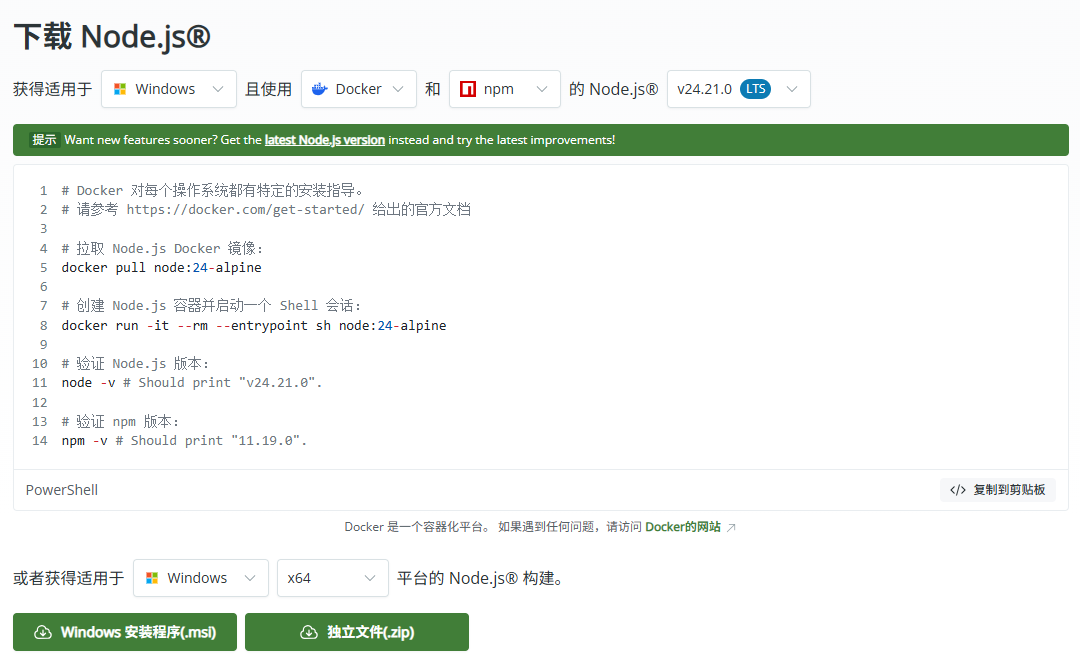The height and width of the screenshot is (665, 1080).
Task: Click the npm logo icon
Action: 468,89
